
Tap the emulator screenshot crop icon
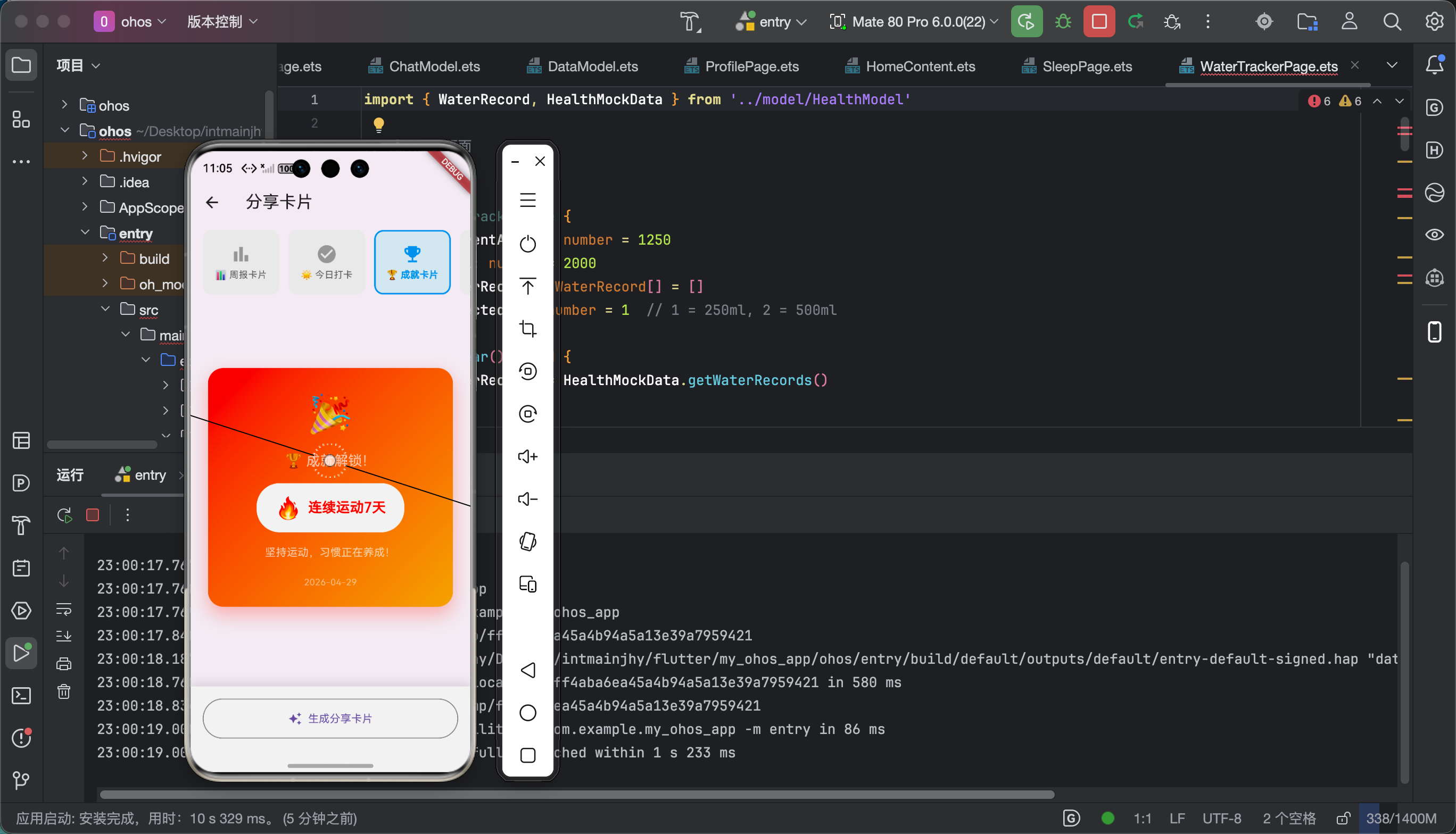coord(527,329)
